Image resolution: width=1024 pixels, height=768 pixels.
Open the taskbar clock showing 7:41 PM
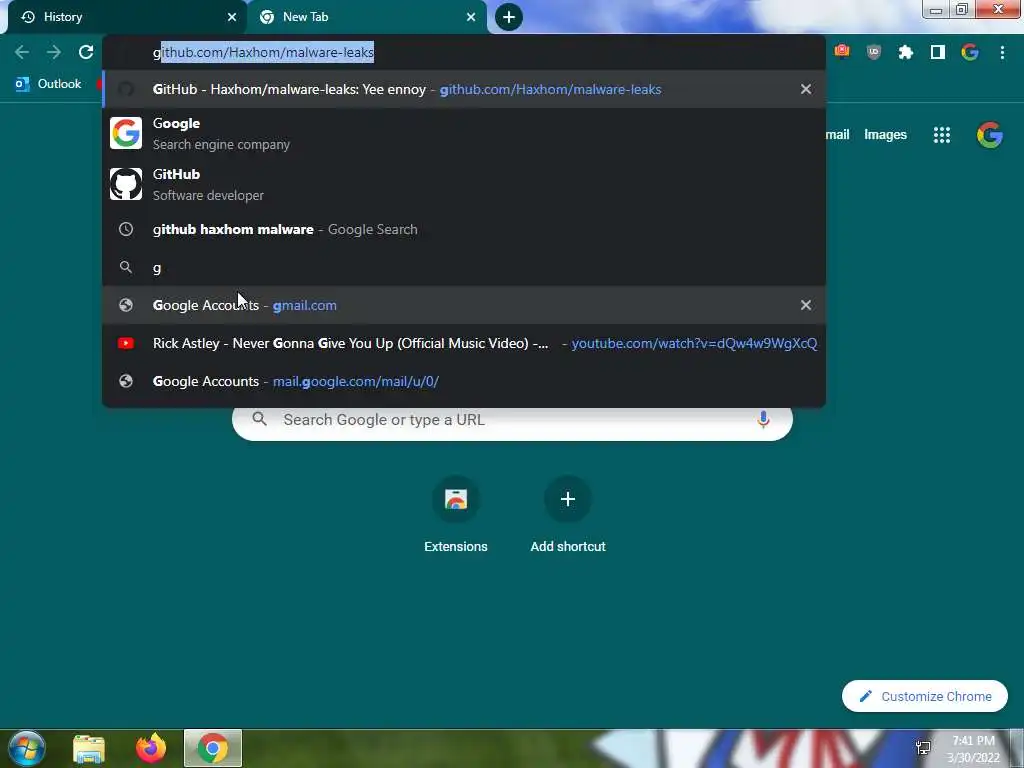pyautogui.click(x=973, y=749)
